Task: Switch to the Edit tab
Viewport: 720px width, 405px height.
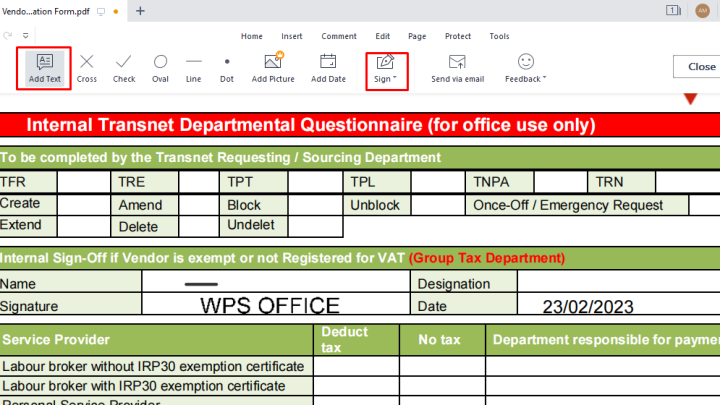Action: pyautogui.click(x=382, y=36)
